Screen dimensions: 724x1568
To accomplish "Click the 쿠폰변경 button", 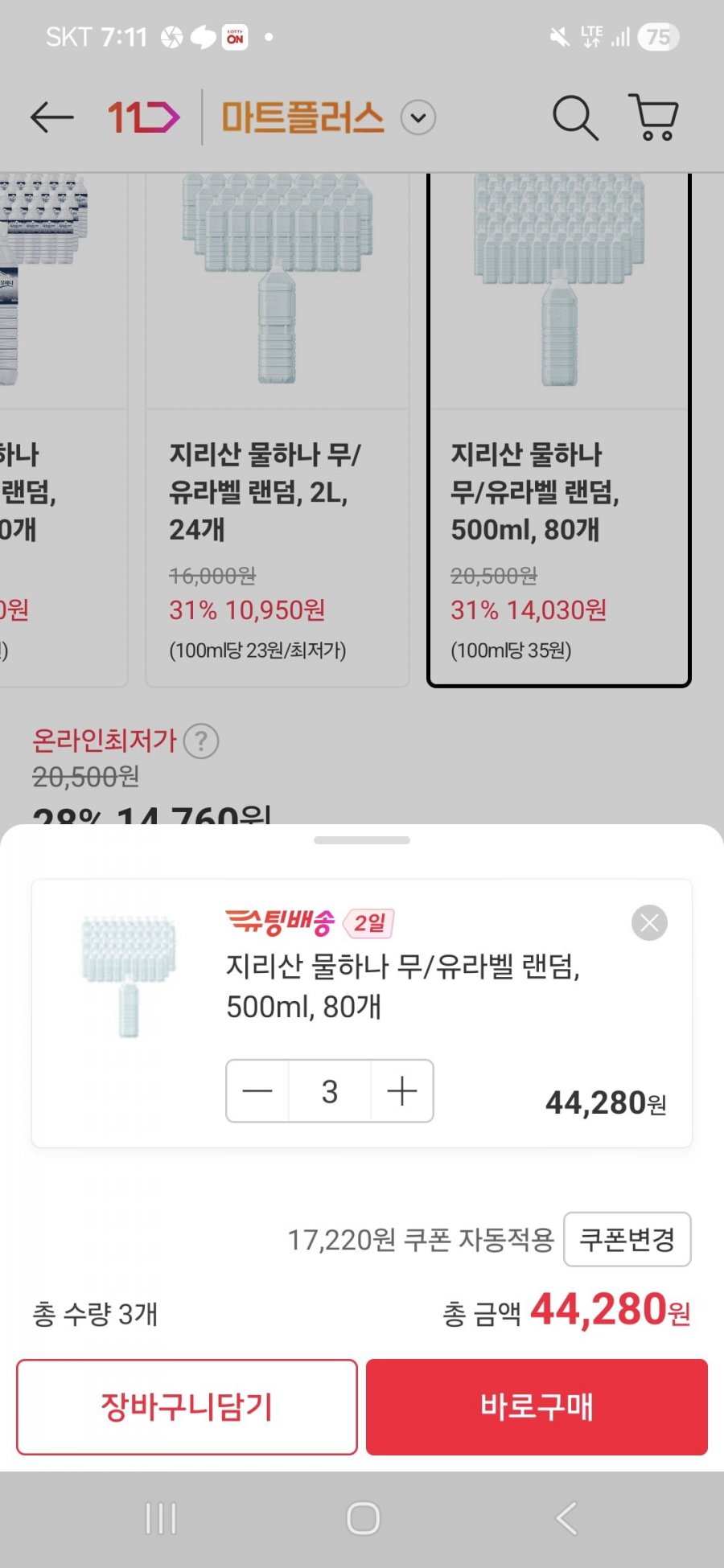I will [x=627, y=1239].
